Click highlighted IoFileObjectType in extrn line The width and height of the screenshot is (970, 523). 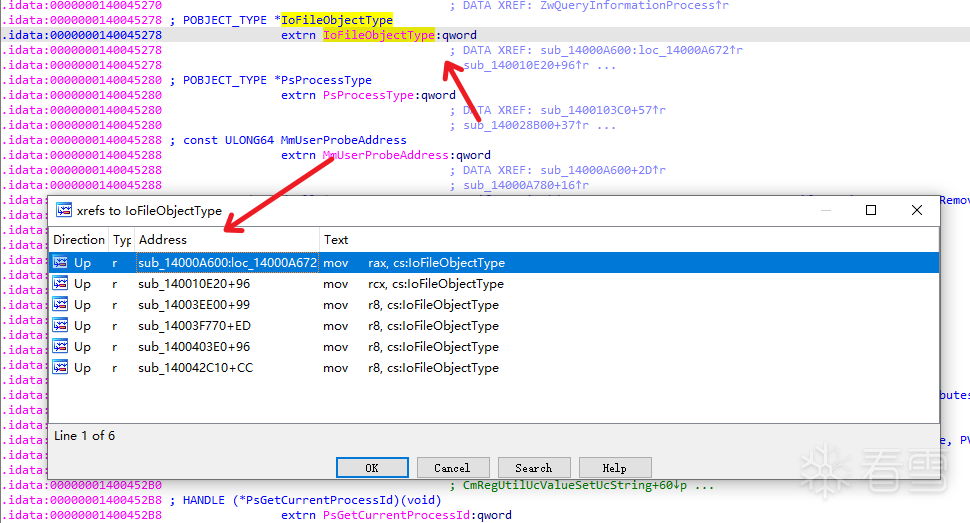(x=379, y=35)
